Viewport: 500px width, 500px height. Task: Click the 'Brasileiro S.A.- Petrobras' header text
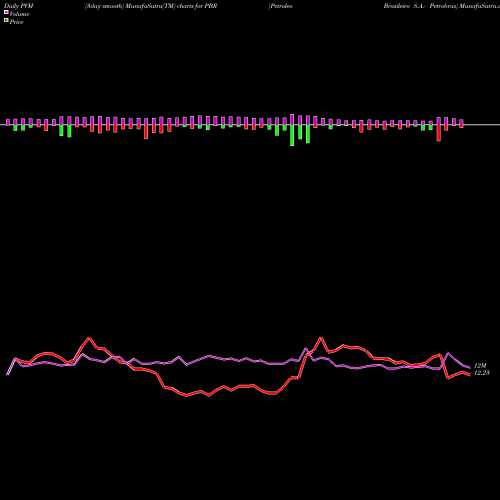(420, 6)
